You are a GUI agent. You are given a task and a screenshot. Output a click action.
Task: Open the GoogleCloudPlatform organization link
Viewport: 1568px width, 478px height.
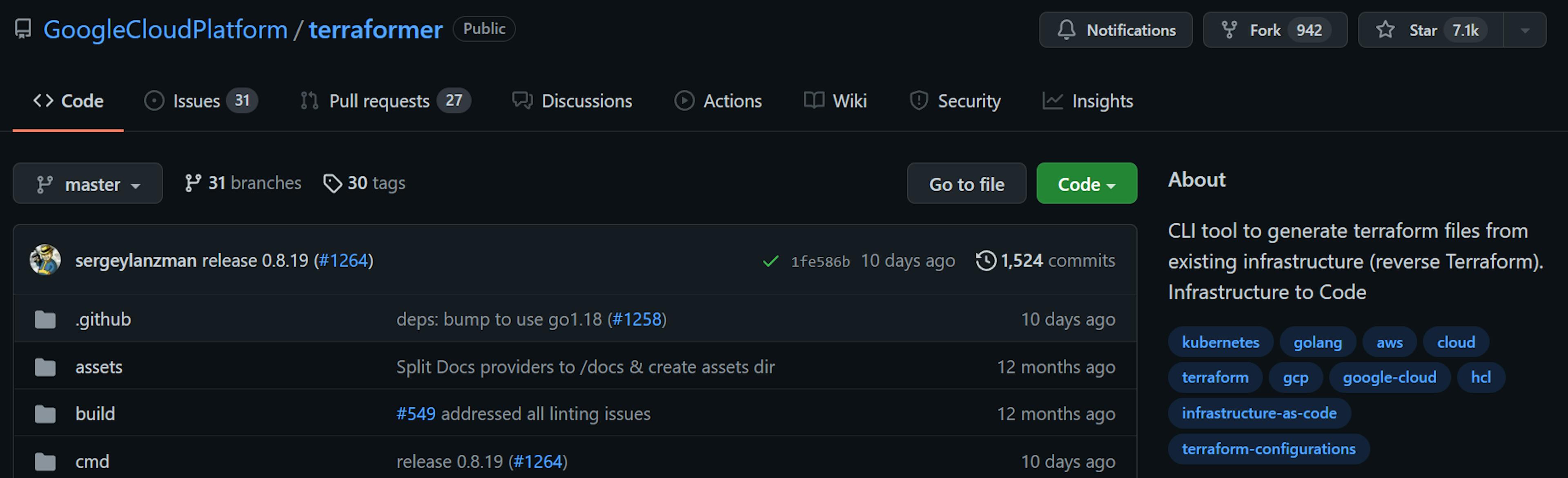(165, 29)
